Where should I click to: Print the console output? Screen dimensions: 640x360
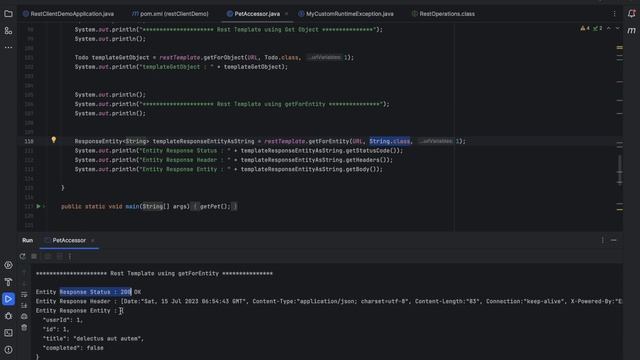click(24, 316)
